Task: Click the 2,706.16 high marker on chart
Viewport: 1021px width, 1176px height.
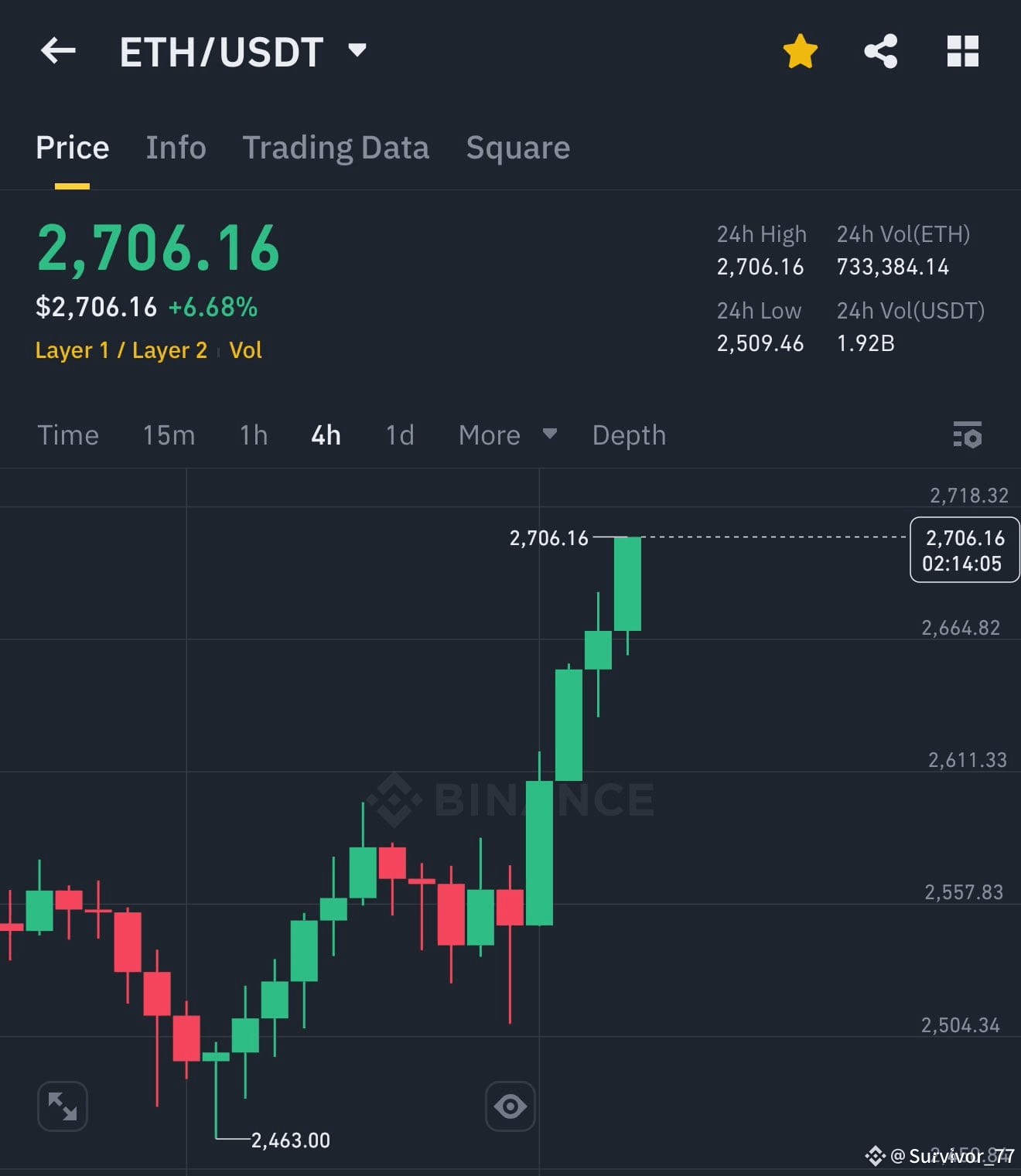Action: [x=548, y=538]
